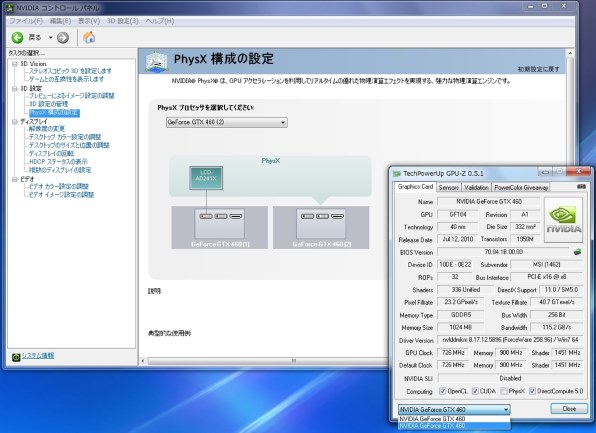Click the システム情報 link
The image size is (596, 433).
pyautogui.click(x=38, y=355)
